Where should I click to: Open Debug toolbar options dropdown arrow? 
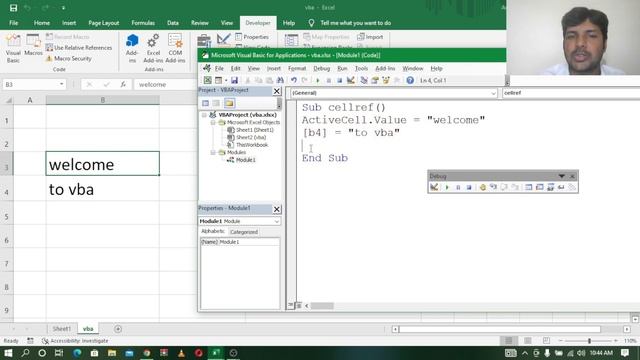(x=562, y=176)
